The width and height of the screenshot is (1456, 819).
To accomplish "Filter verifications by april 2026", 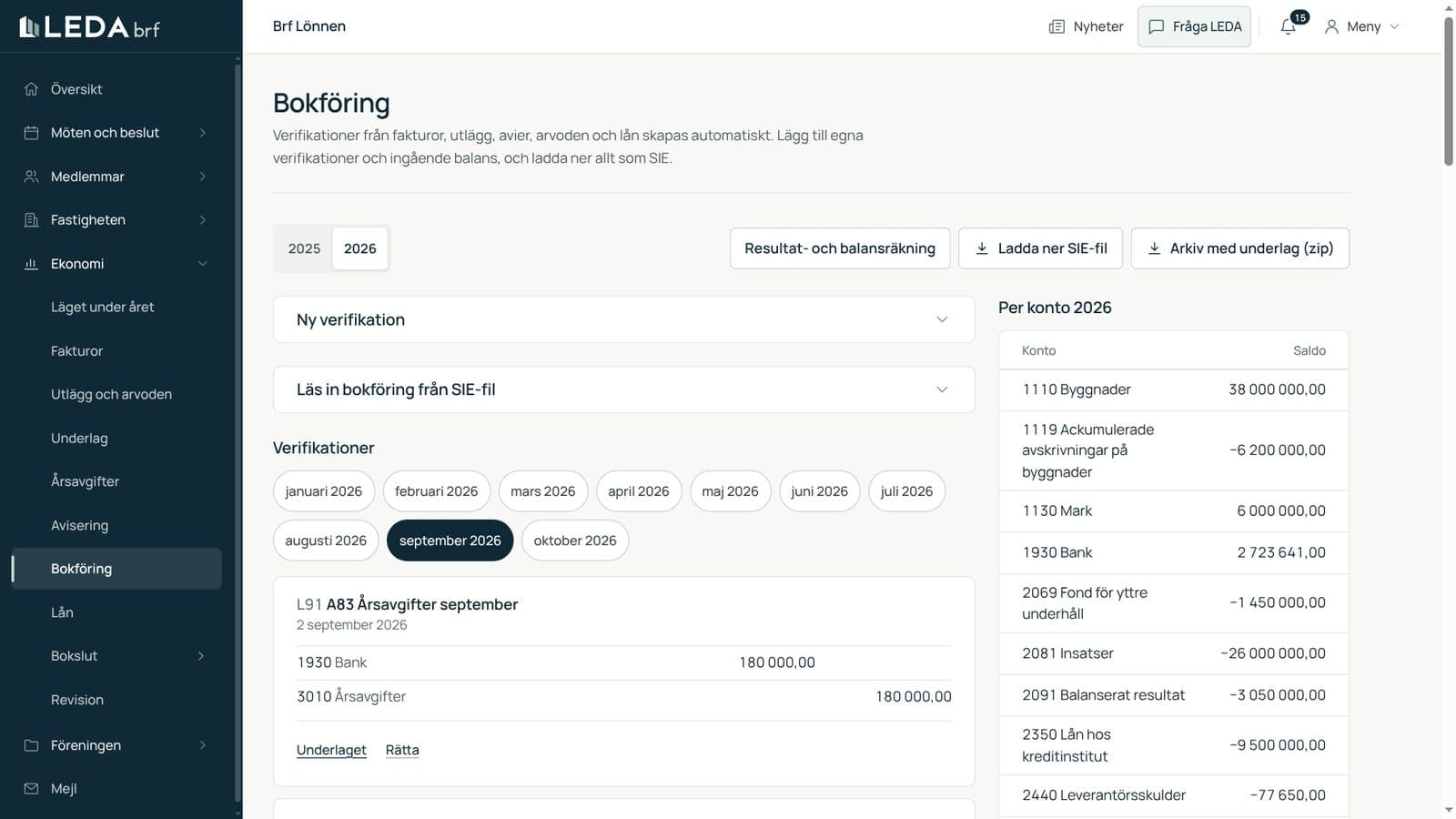I will [x=639, y=491].
